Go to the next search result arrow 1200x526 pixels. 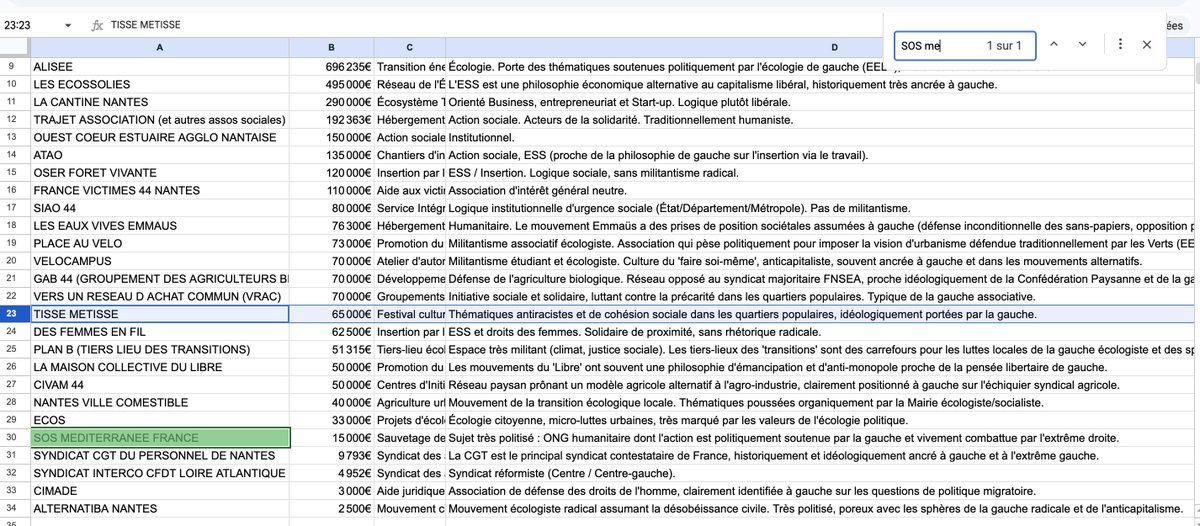point(1082,44)
